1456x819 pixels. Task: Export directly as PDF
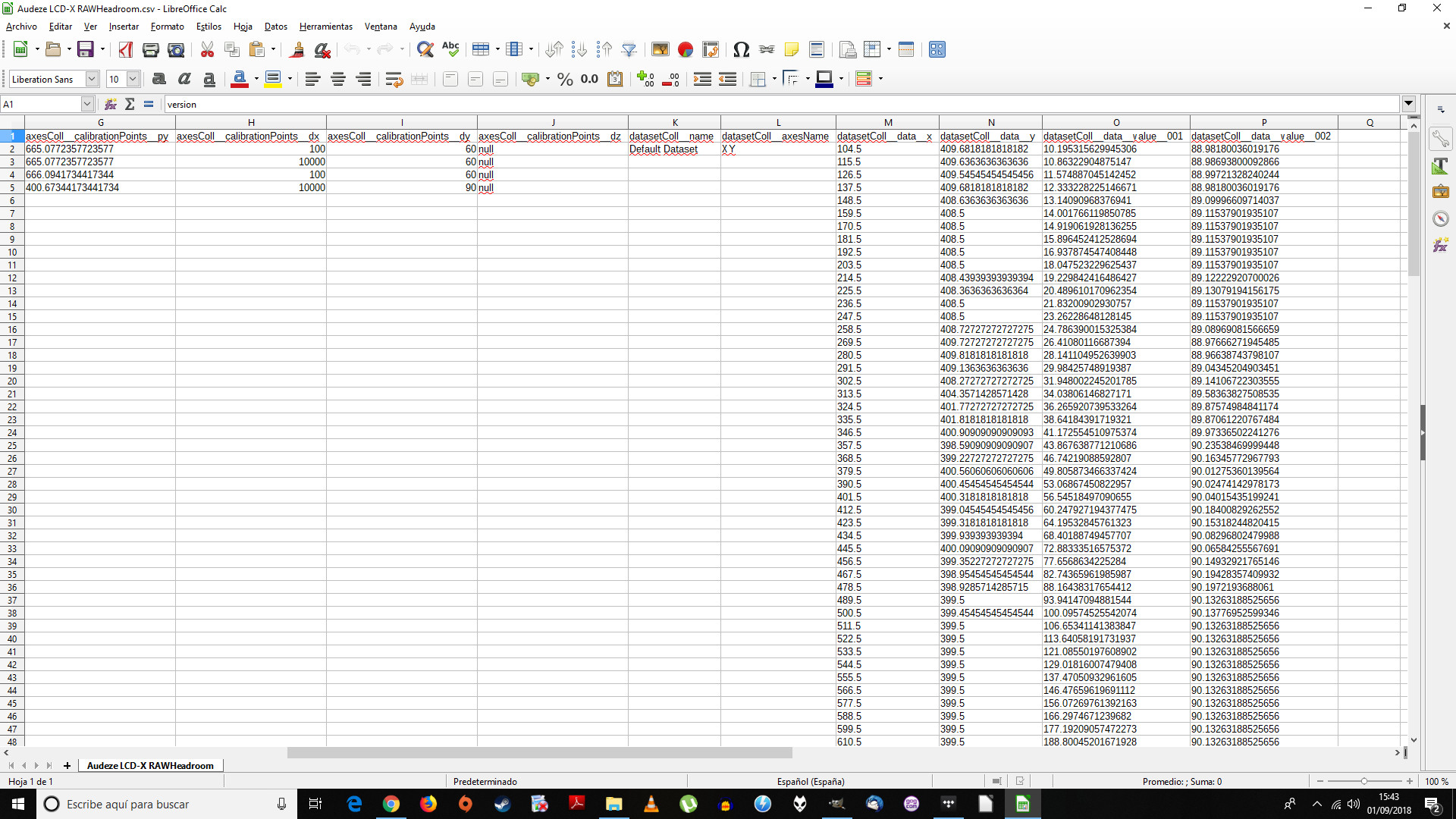click(x=126, y=50)
